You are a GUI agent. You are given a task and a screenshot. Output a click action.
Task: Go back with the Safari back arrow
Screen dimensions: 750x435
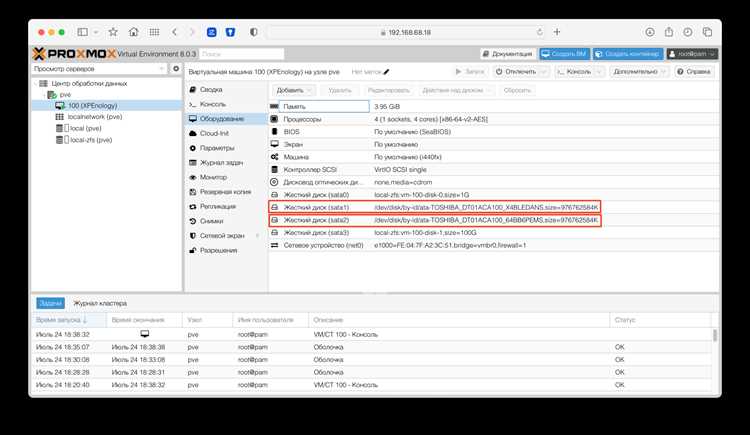[x=175, y=32]
